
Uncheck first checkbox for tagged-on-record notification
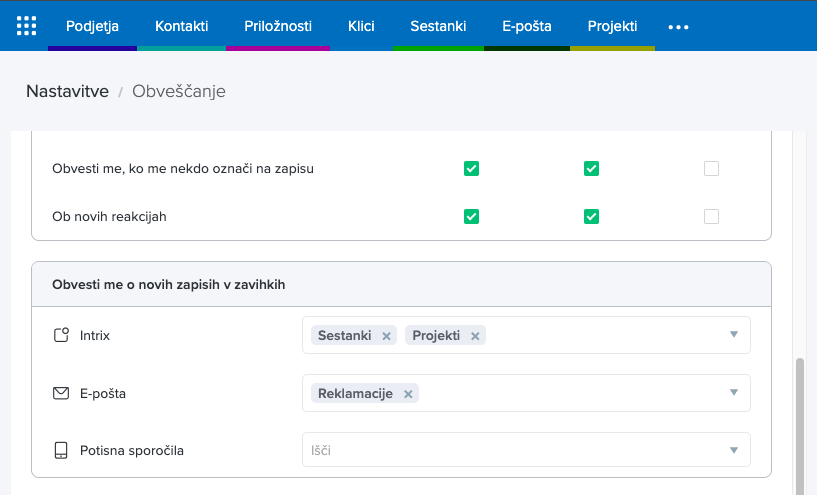point(471,169)
